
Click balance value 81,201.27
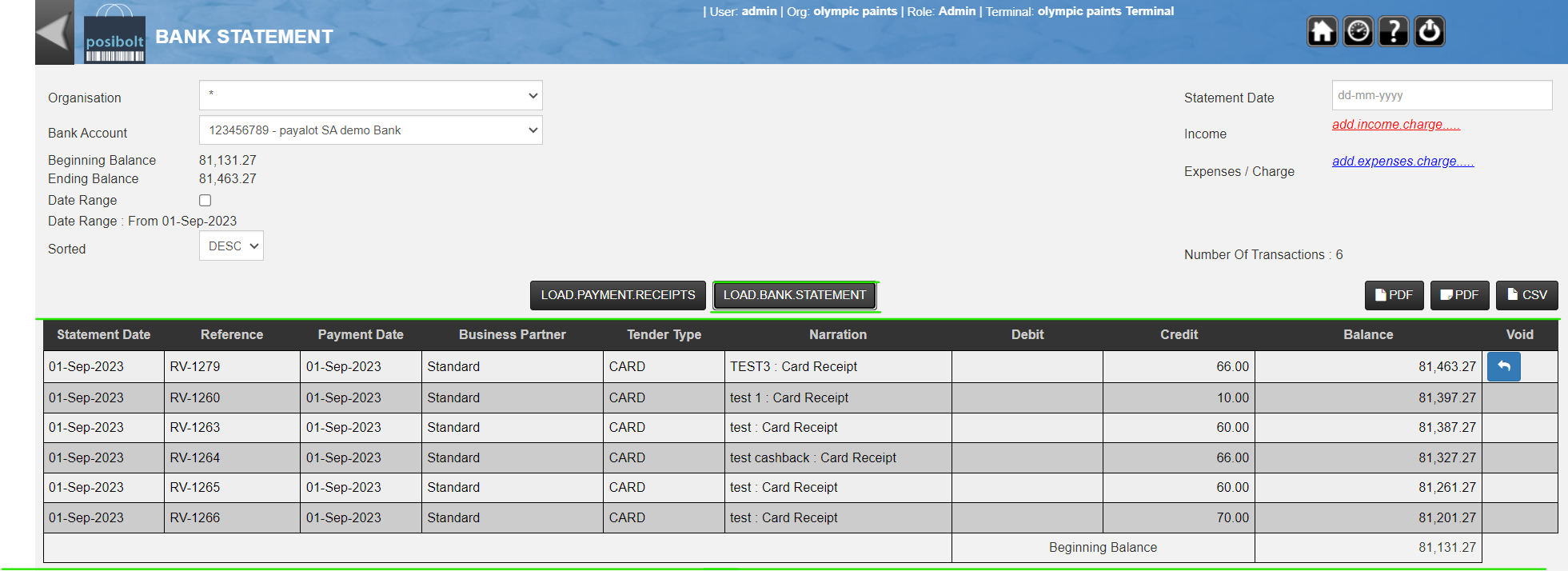click(1447, 518)
